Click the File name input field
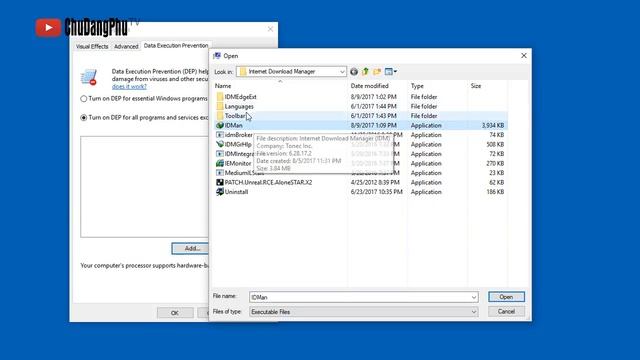Screen dimensions: 640x360 tap(360, 297)
